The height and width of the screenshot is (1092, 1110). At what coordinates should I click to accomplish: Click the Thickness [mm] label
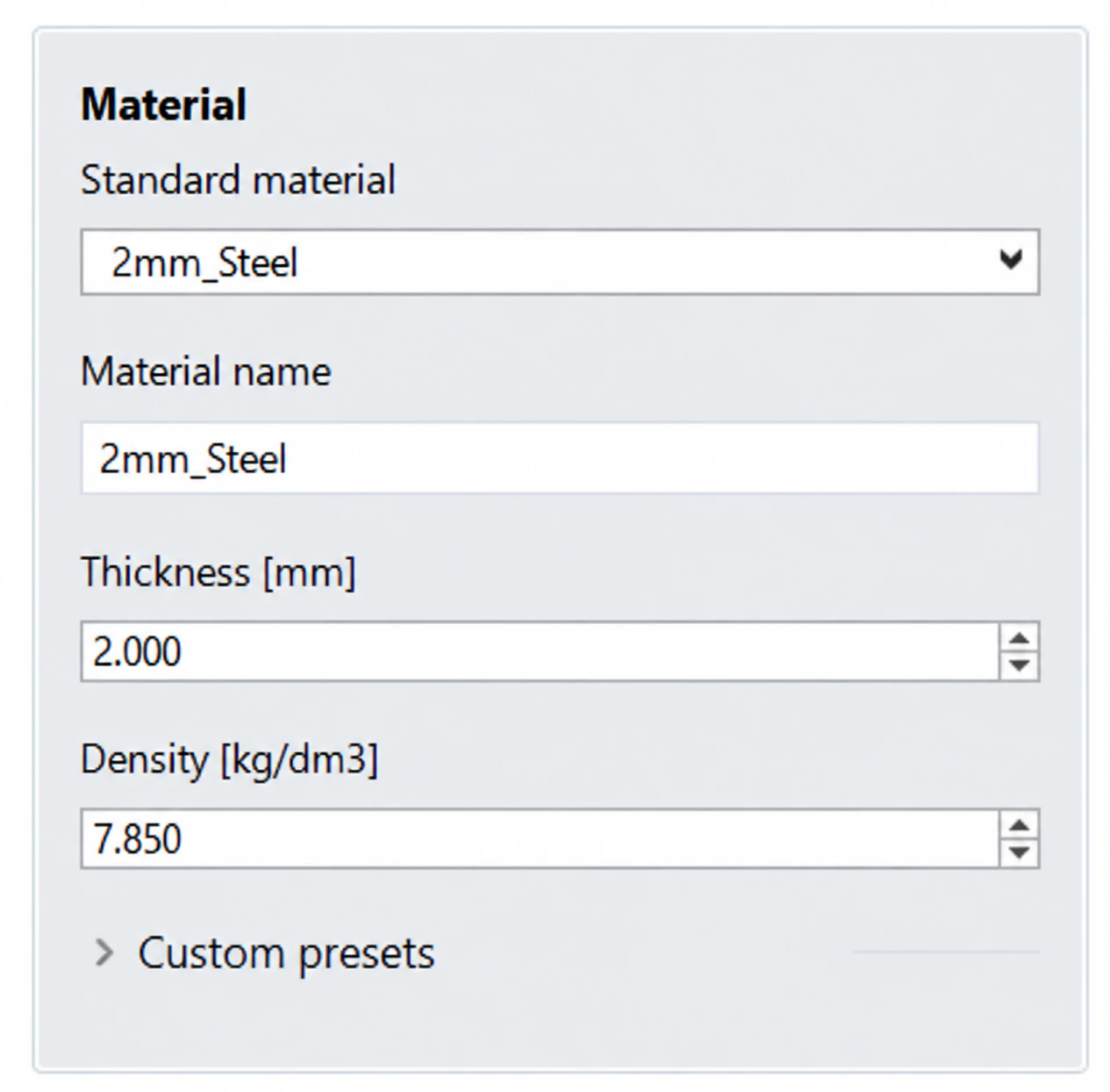(218, 572)
